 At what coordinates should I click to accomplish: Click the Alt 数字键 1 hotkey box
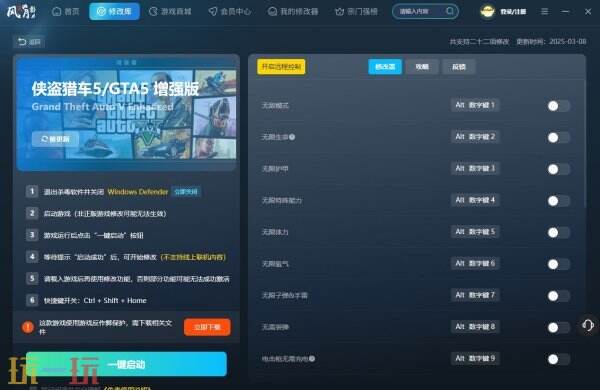tap(475, 105)
